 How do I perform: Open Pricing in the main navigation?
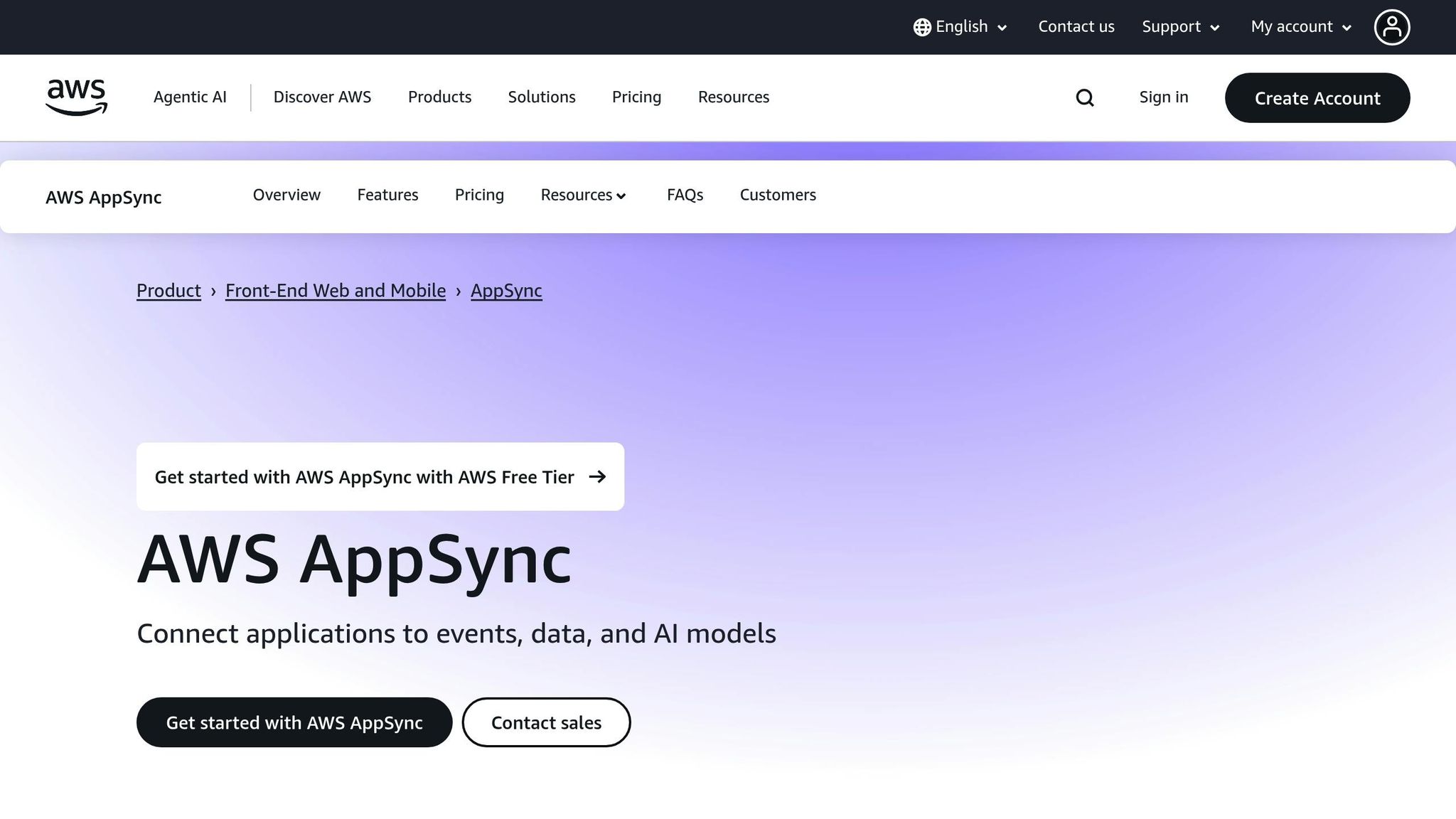coord(636,97)
